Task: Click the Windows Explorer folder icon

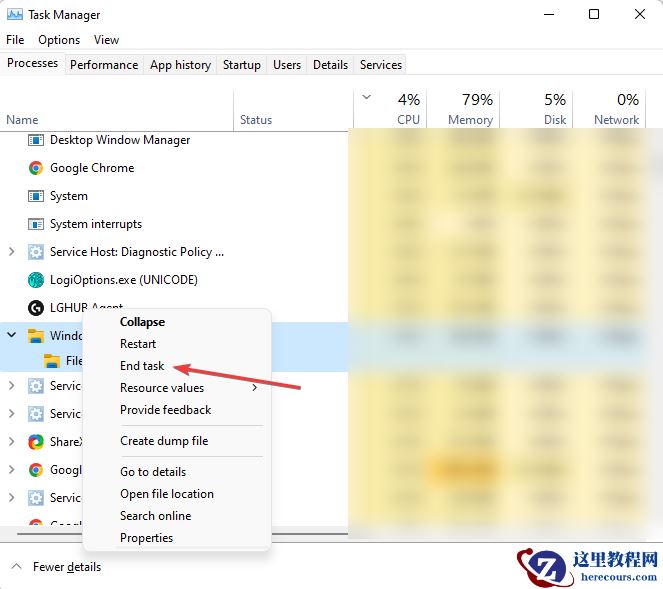Action: pos(36,336)
